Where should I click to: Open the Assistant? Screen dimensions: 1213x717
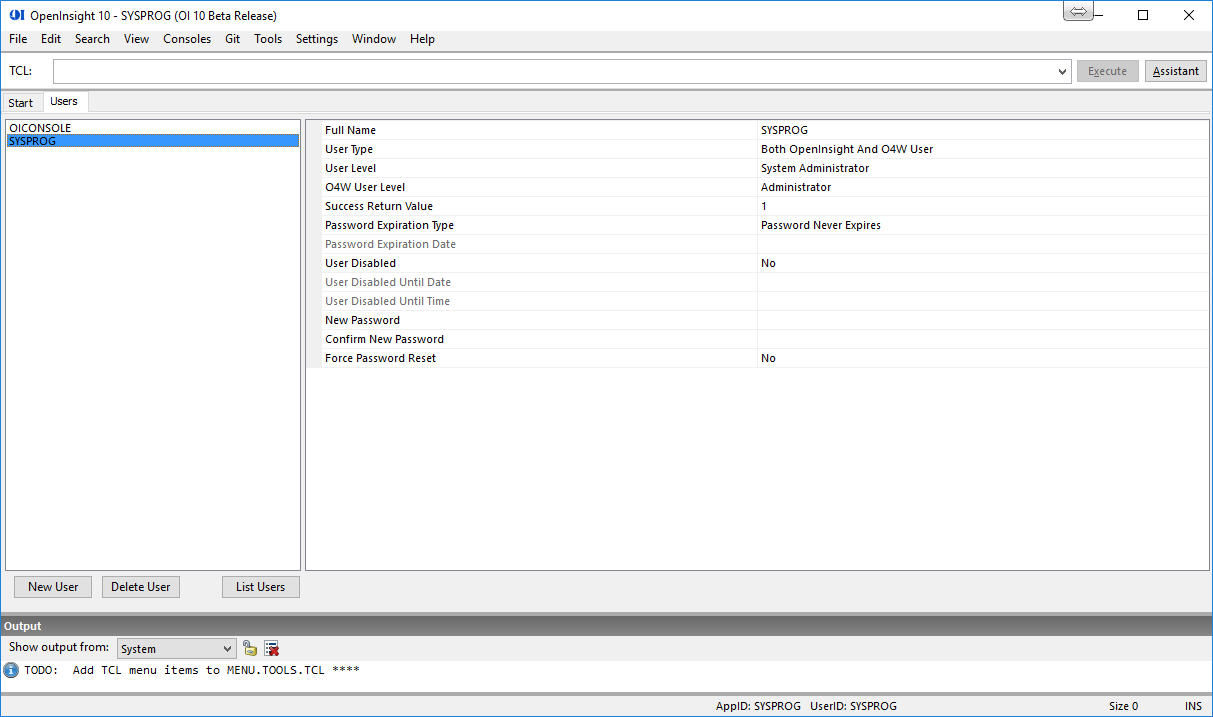[x=1176, y=71]
